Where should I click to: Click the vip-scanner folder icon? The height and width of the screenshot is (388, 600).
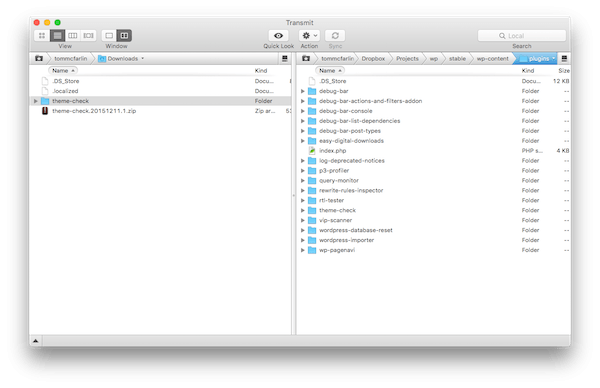coord(312,220)
